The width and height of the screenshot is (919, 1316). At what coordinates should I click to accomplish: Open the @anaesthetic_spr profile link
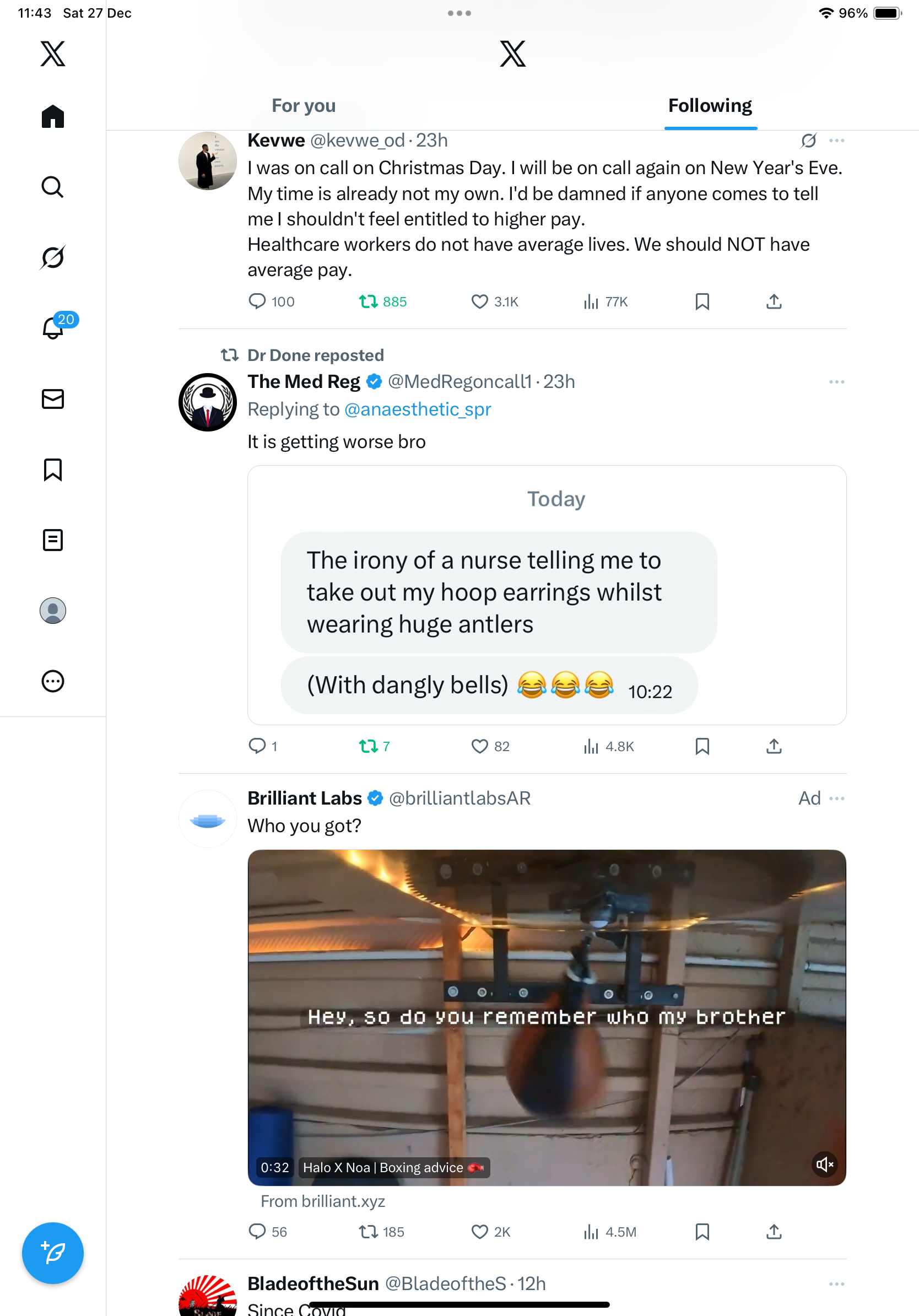tap(418, 409)
